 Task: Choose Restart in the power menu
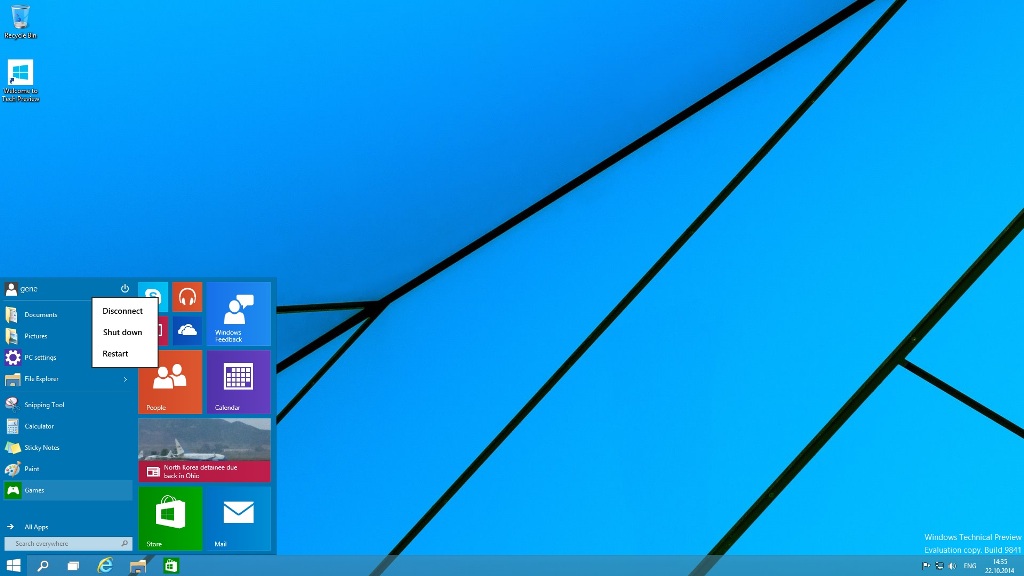click(116, 353)
